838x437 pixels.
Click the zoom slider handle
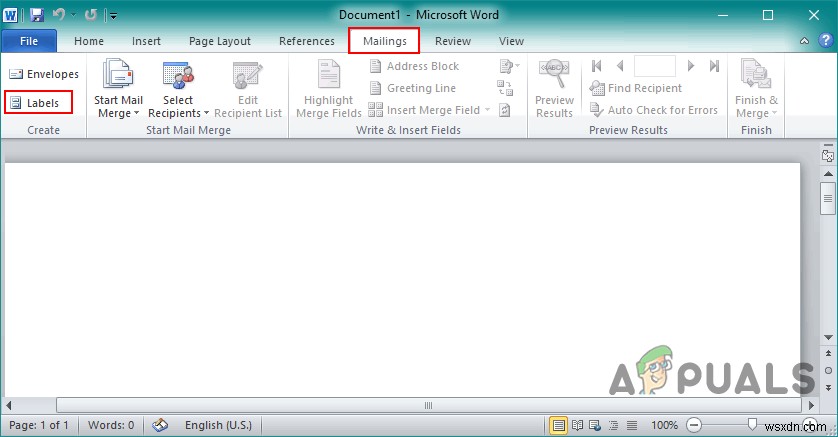tap(752, 425)
